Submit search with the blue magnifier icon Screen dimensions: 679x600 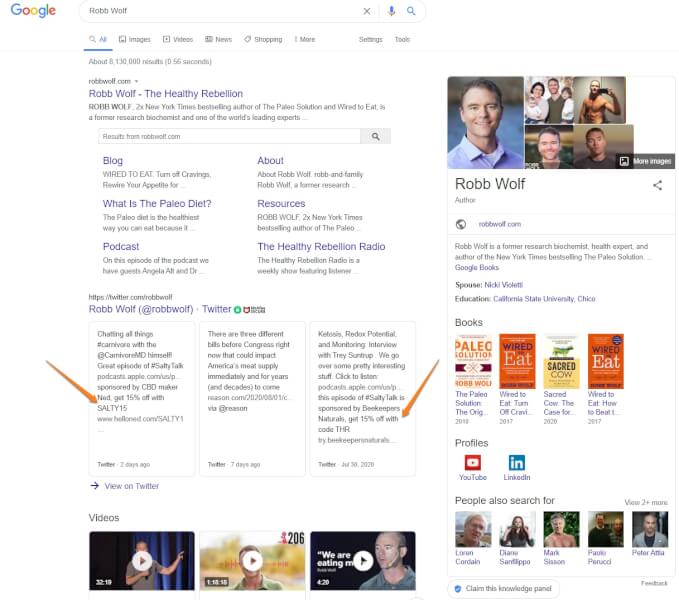411,11
